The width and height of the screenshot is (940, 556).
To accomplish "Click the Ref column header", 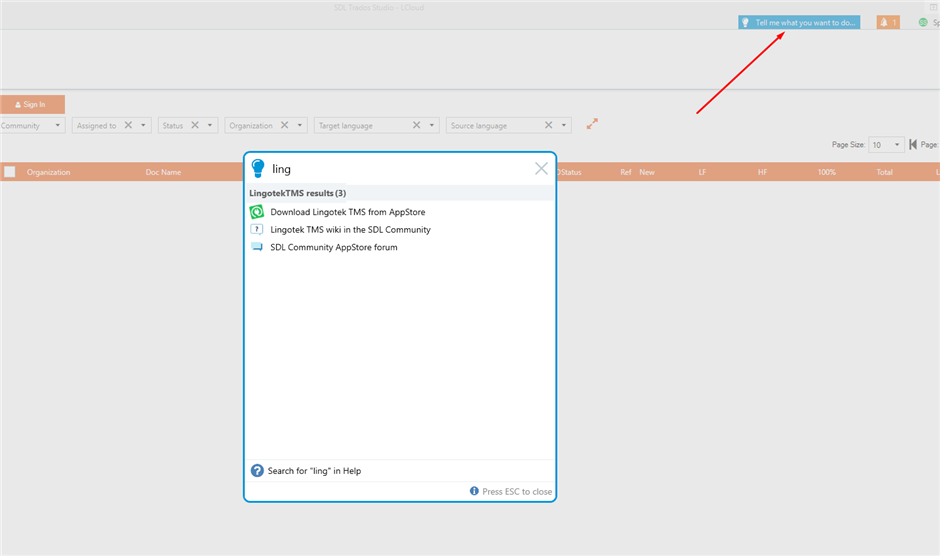I will pyautogui.click(x=626, y=172).
